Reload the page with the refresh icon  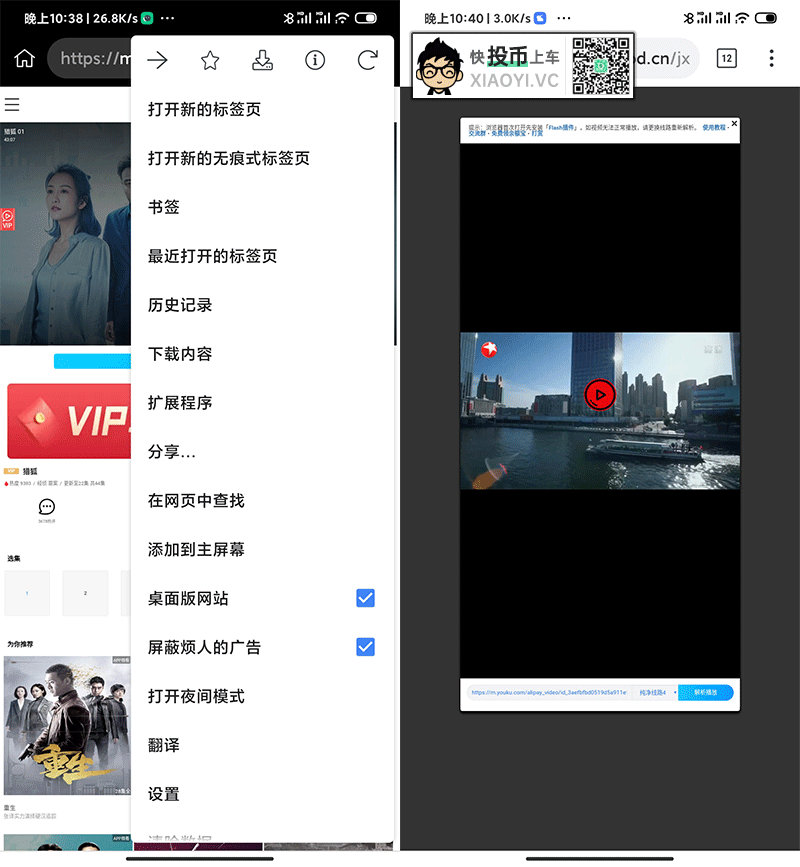point(367,61)
